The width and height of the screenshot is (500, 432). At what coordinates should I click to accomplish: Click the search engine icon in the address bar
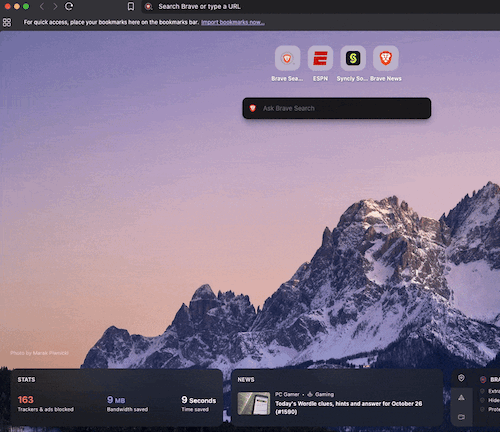pos(149,7)
